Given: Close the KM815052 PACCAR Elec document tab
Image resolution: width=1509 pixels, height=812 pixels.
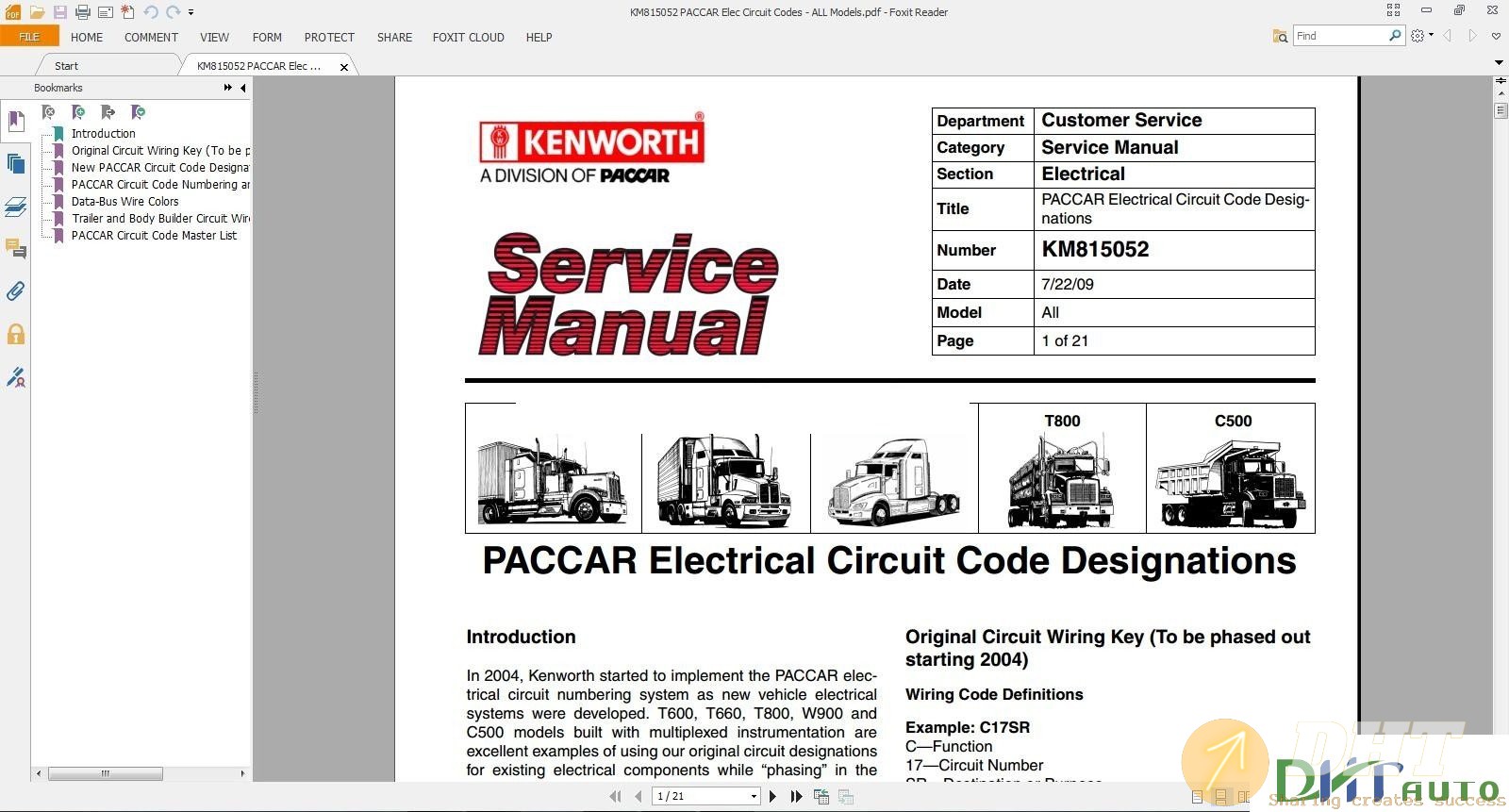Looking at the screenshot, I should (x=344, y=67).
